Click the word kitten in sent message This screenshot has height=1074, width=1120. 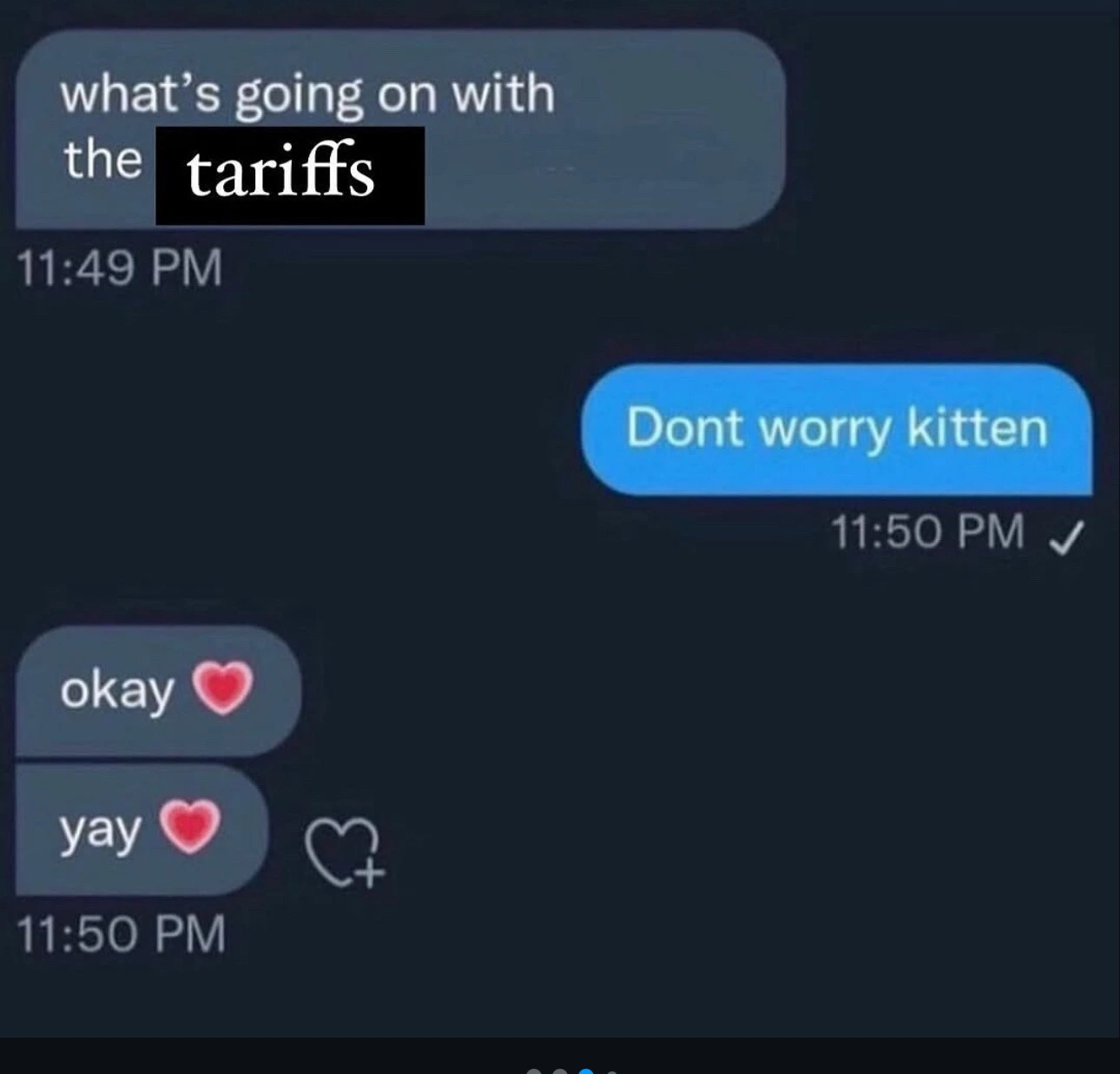(978, 427)
